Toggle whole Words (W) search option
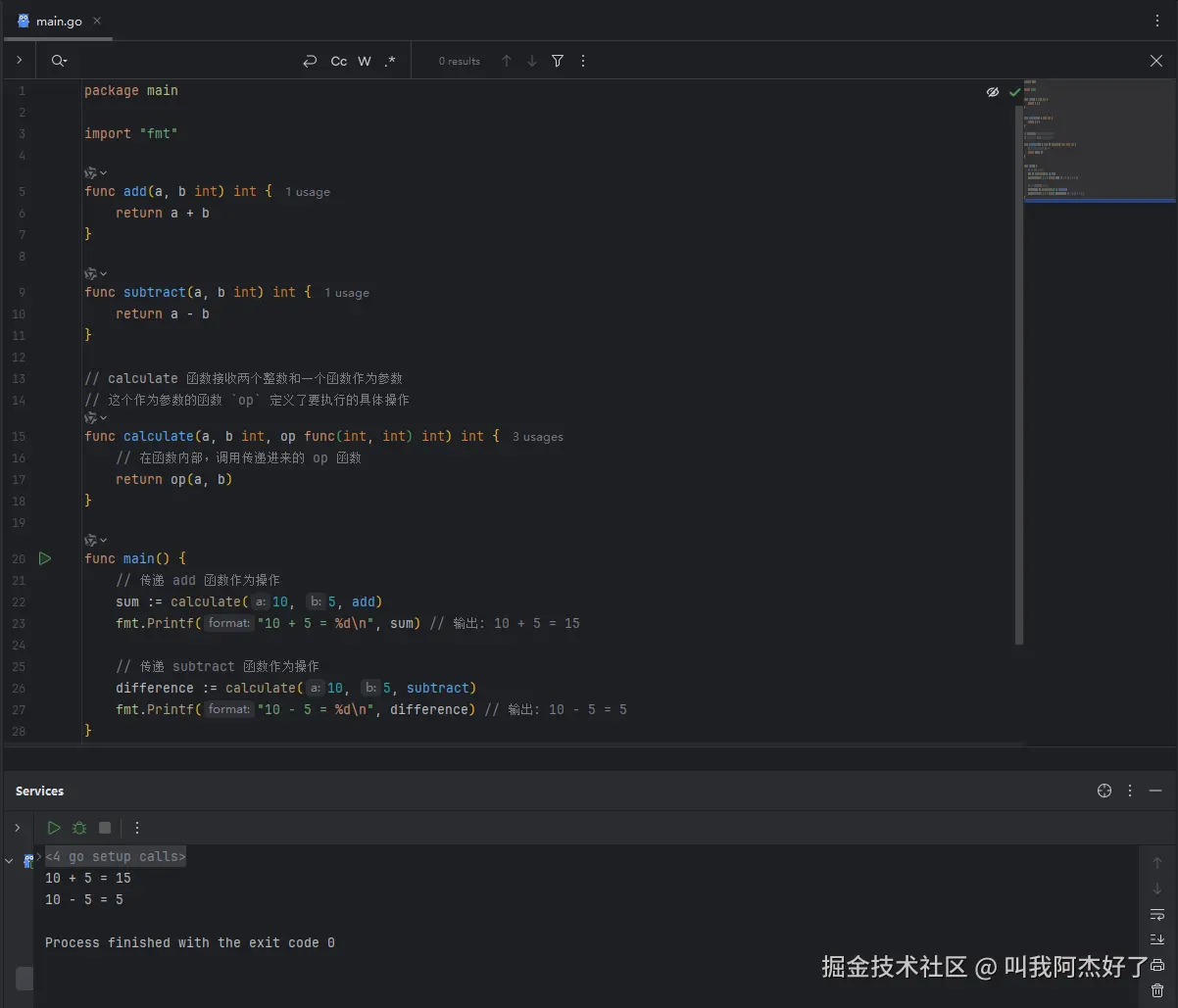Screen dimensions: 1178x1008 point(365,61)
